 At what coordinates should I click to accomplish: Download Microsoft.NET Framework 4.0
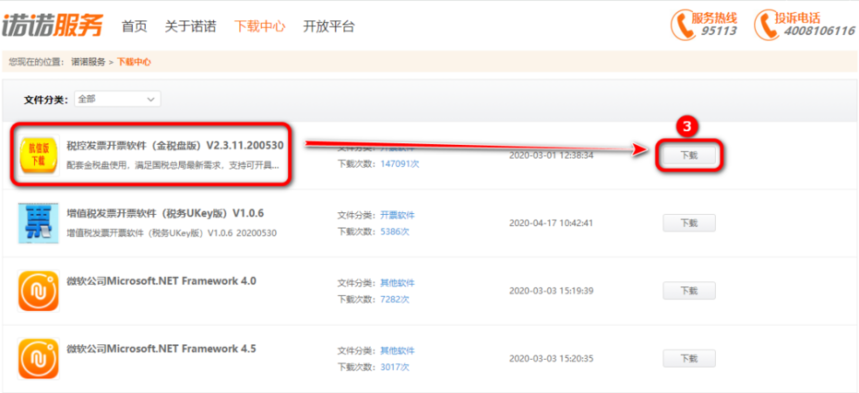689,291
